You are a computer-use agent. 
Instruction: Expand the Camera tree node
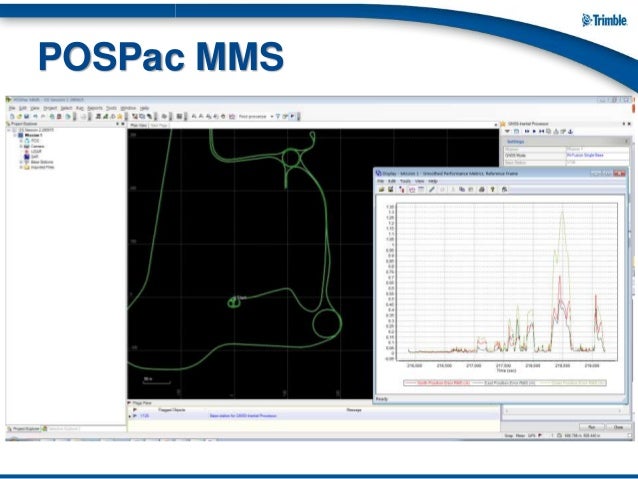(x=21, y=146)
